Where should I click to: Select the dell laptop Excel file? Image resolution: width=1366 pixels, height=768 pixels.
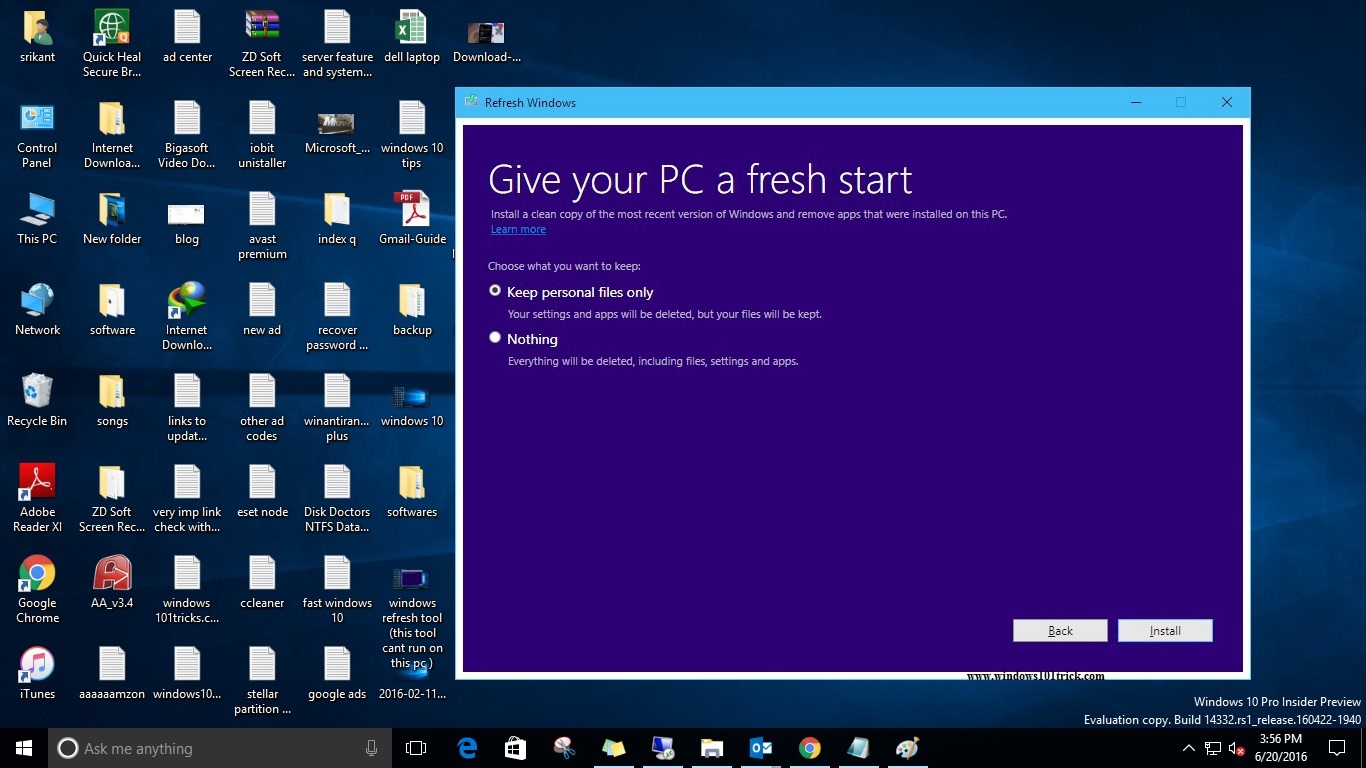point(412,37)
